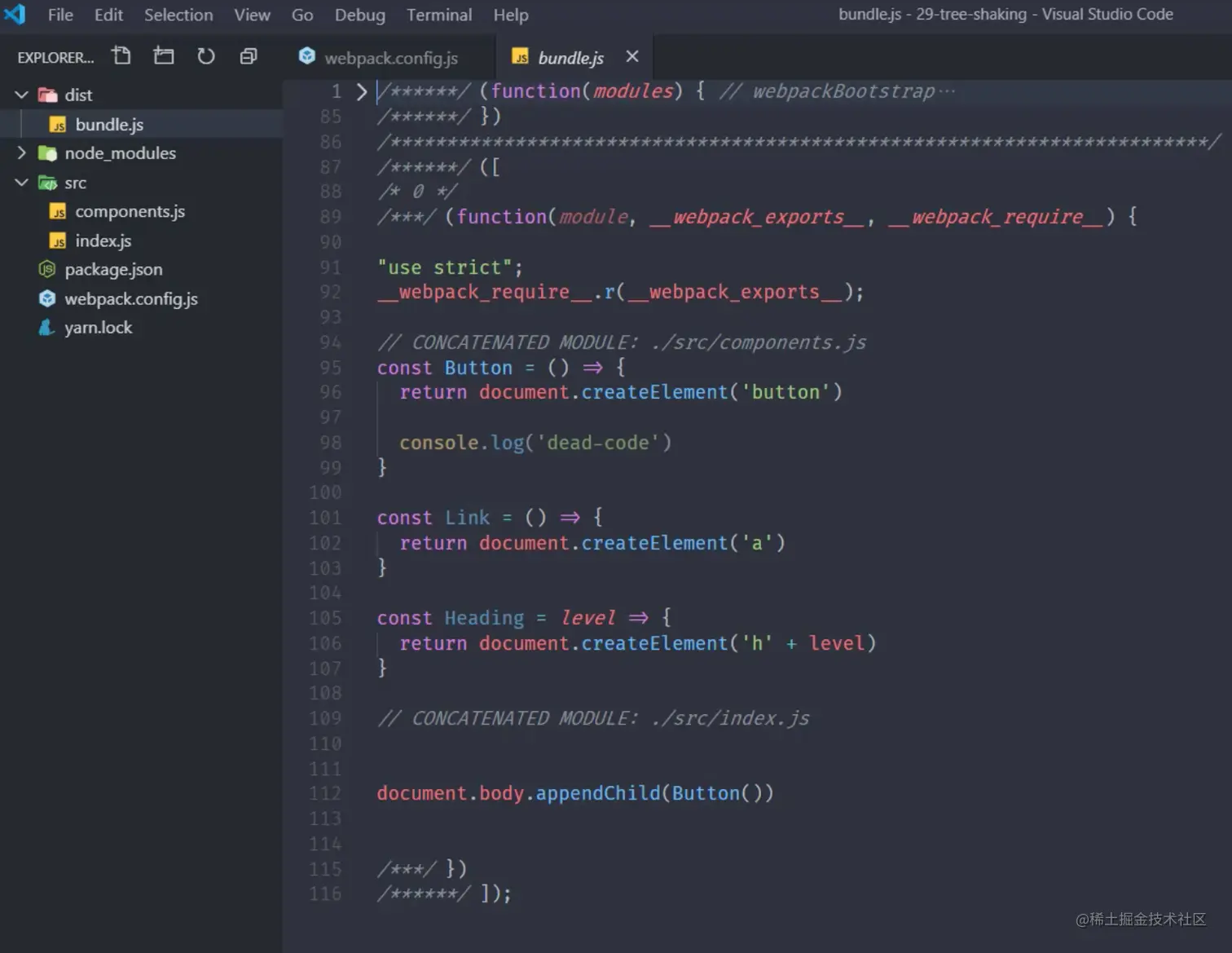Click the New File icon in Explorer

pos(121,55)
